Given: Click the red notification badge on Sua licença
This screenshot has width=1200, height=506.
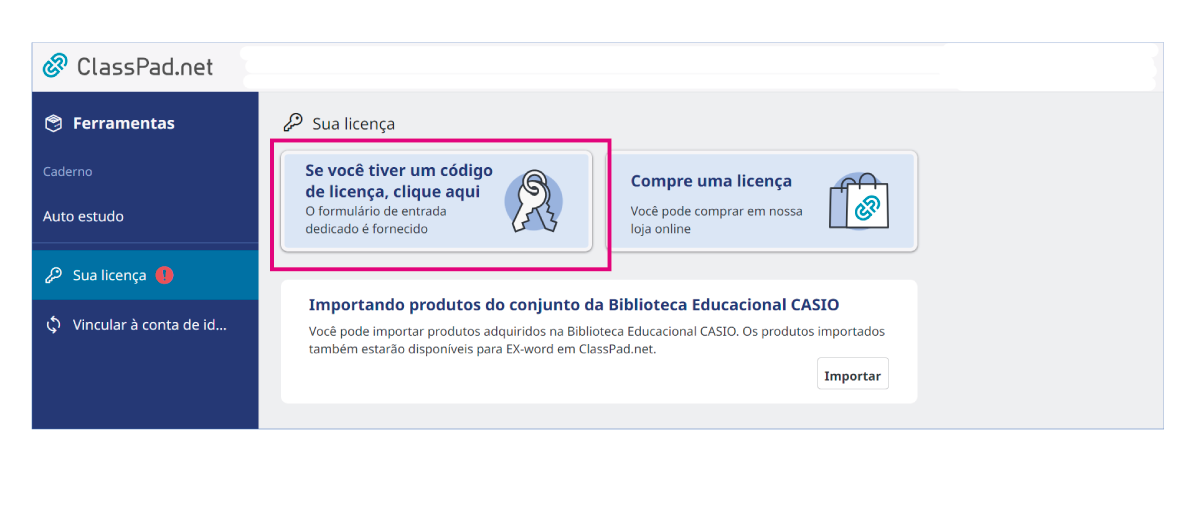Looking at the screenshot, I should click(x=165, y=275).
